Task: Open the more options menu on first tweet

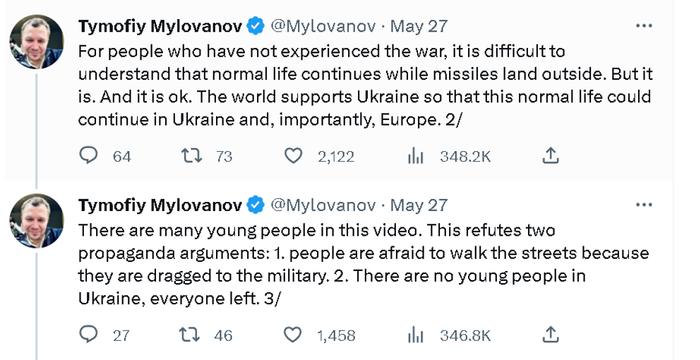Action: pos(644,26)
